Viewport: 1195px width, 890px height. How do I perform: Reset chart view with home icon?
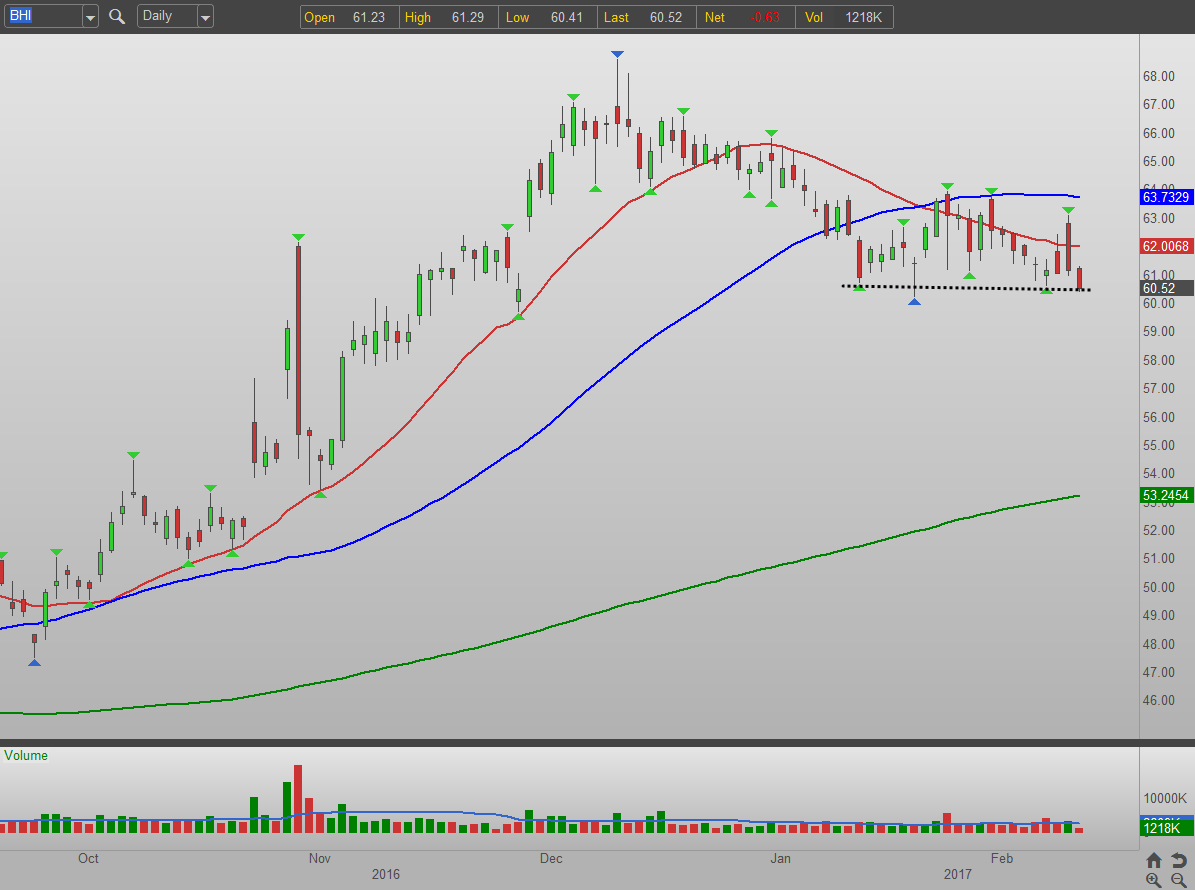(x=1154, y=860)
